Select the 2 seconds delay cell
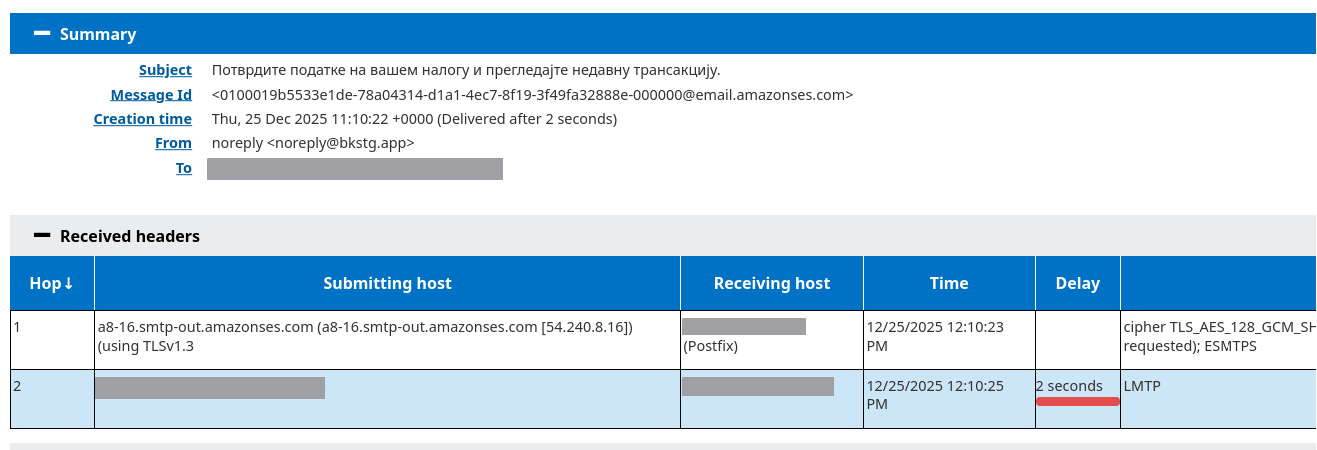The width and height of the screenshot is (1317, 450). point(1078,399)
